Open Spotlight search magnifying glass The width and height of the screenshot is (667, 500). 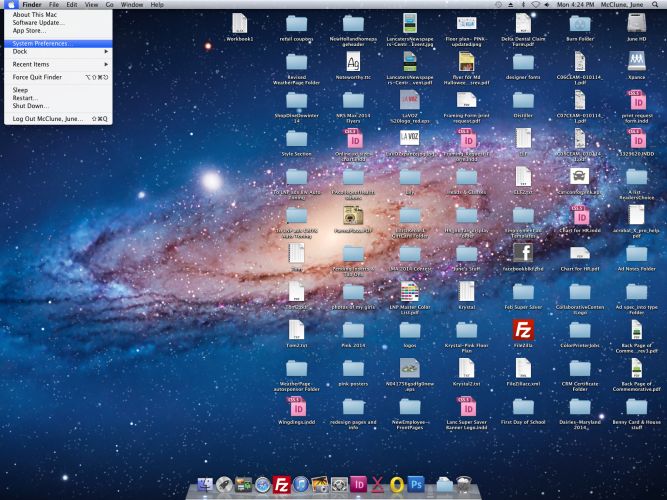point(655,5)
